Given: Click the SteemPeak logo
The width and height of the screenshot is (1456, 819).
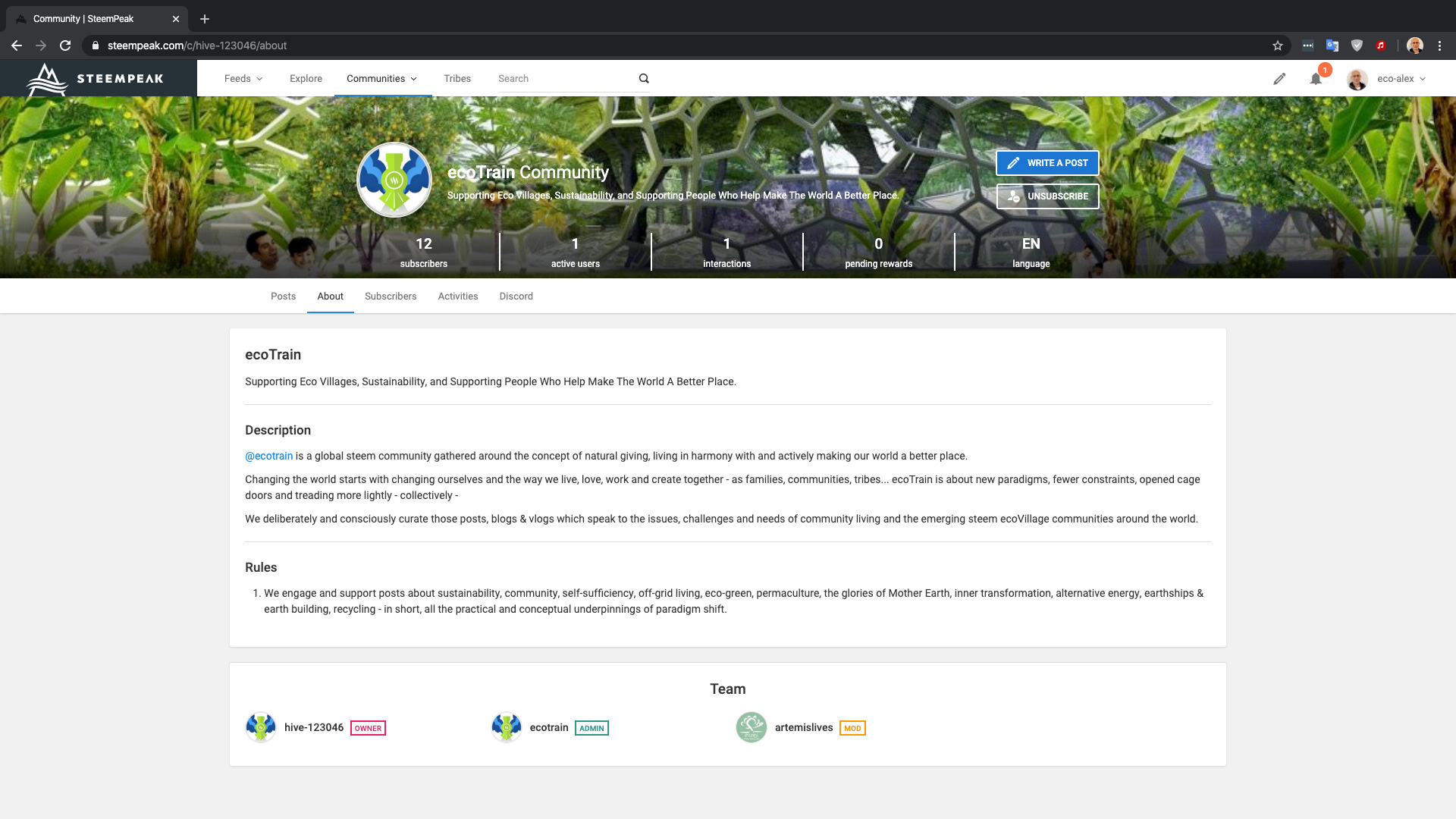Looking at the screenshot, I should [x=96, y=79].
